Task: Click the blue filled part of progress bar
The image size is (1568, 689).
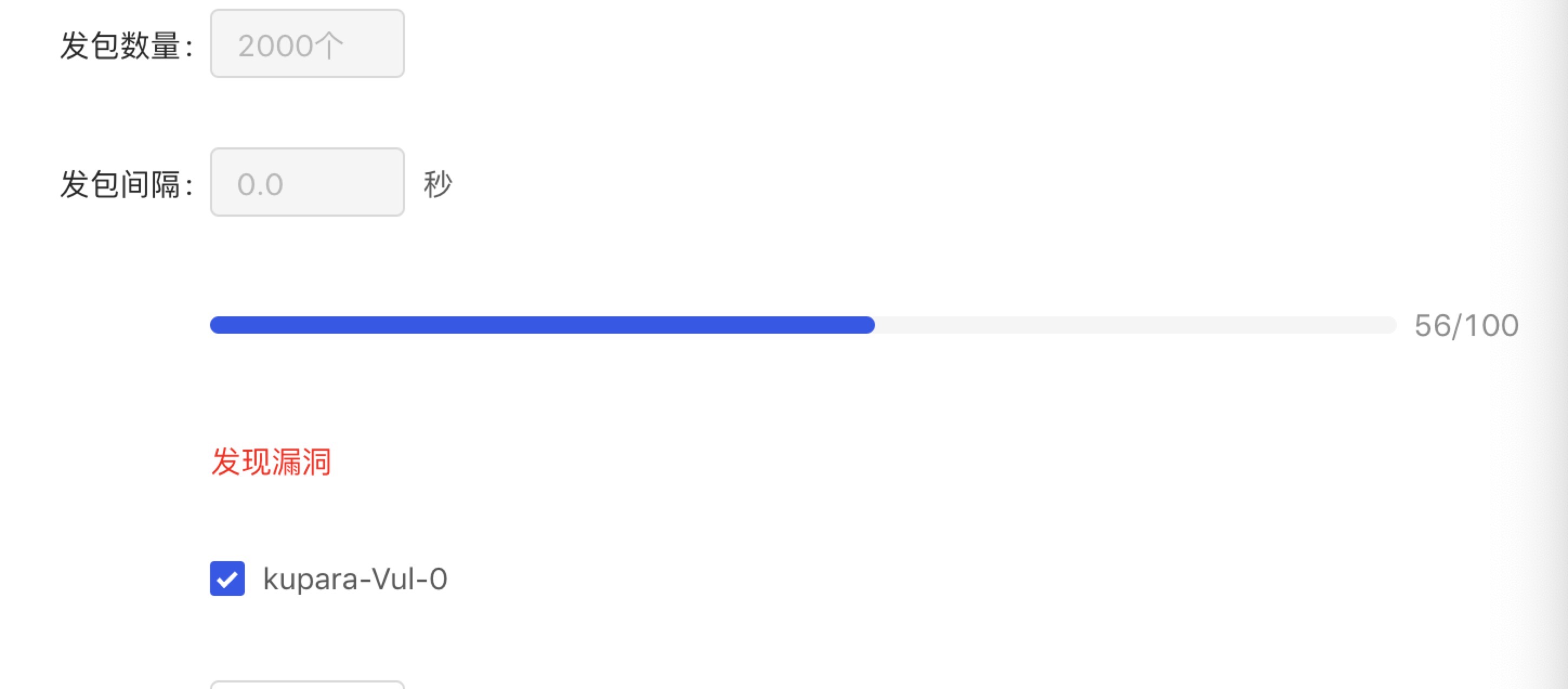Action: (x=542, y=326)
